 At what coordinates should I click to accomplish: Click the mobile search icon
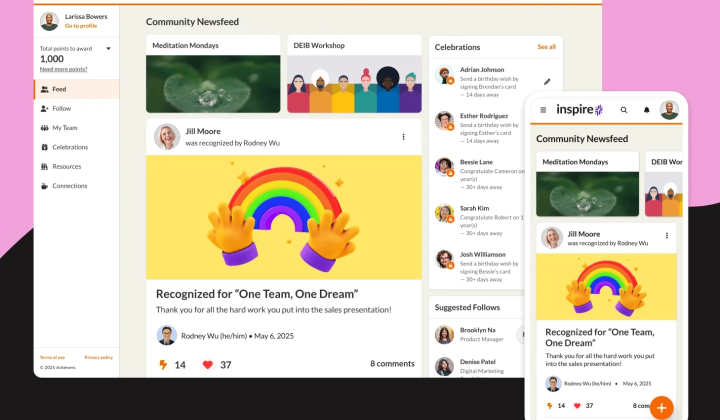coord(624,110)
